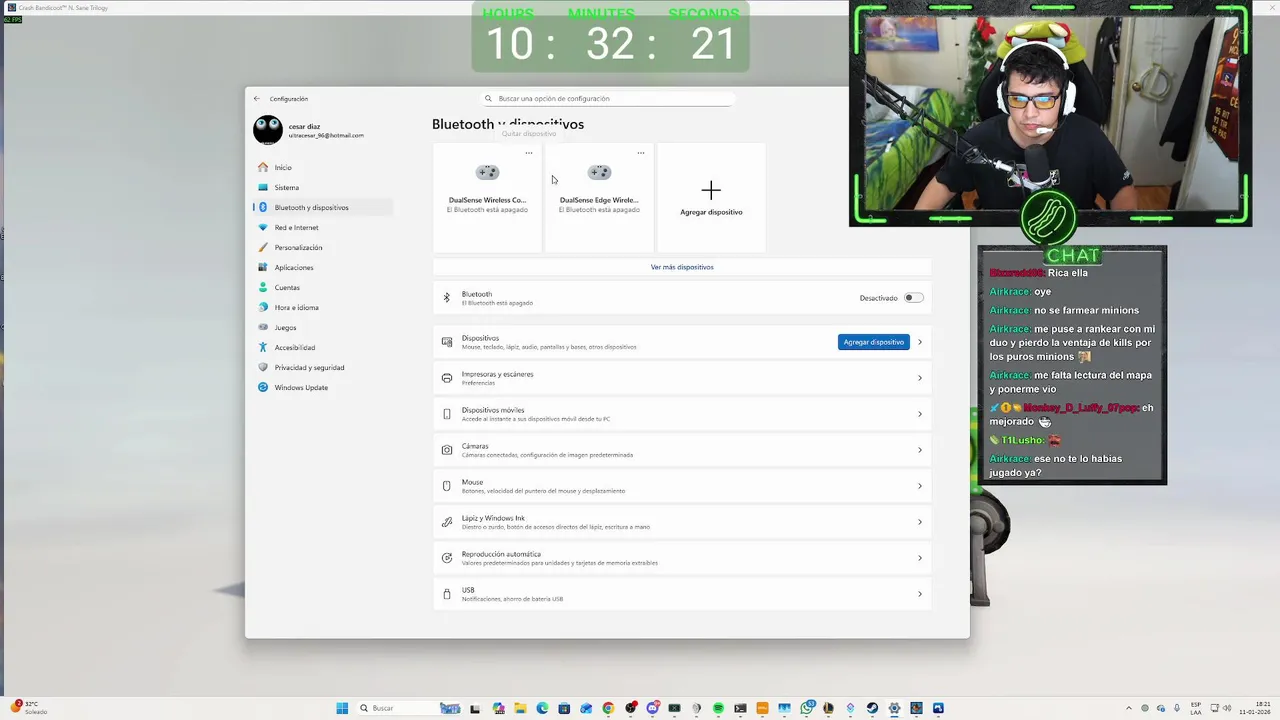Click the microphone tray icon

tap(1177, 708)
